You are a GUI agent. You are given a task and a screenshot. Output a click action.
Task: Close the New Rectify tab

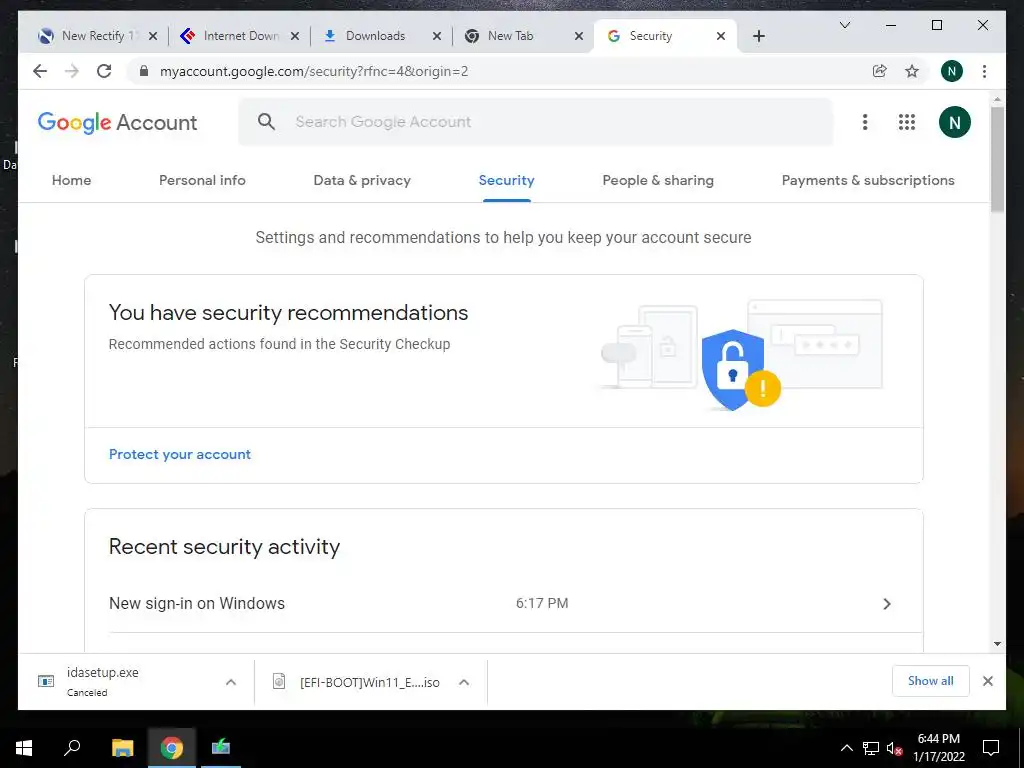coord(153,36)
